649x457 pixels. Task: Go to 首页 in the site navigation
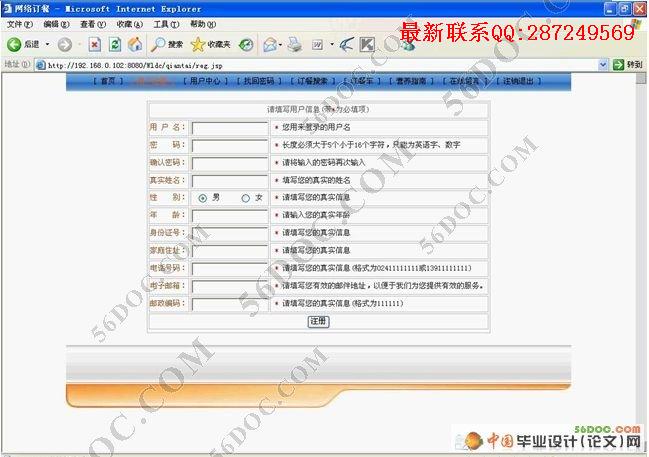tap(108, 81)
